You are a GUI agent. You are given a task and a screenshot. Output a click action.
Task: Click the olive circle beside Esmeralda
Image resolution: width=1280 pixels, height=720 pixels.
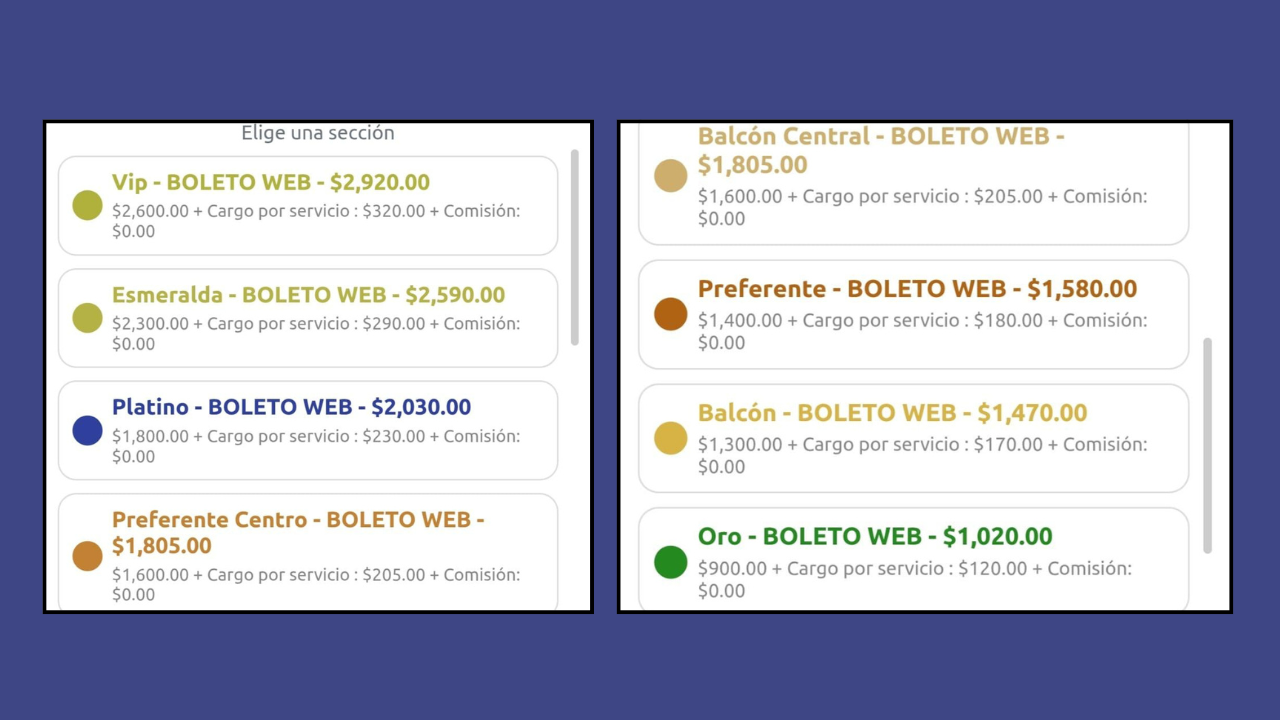pos(87,318)
